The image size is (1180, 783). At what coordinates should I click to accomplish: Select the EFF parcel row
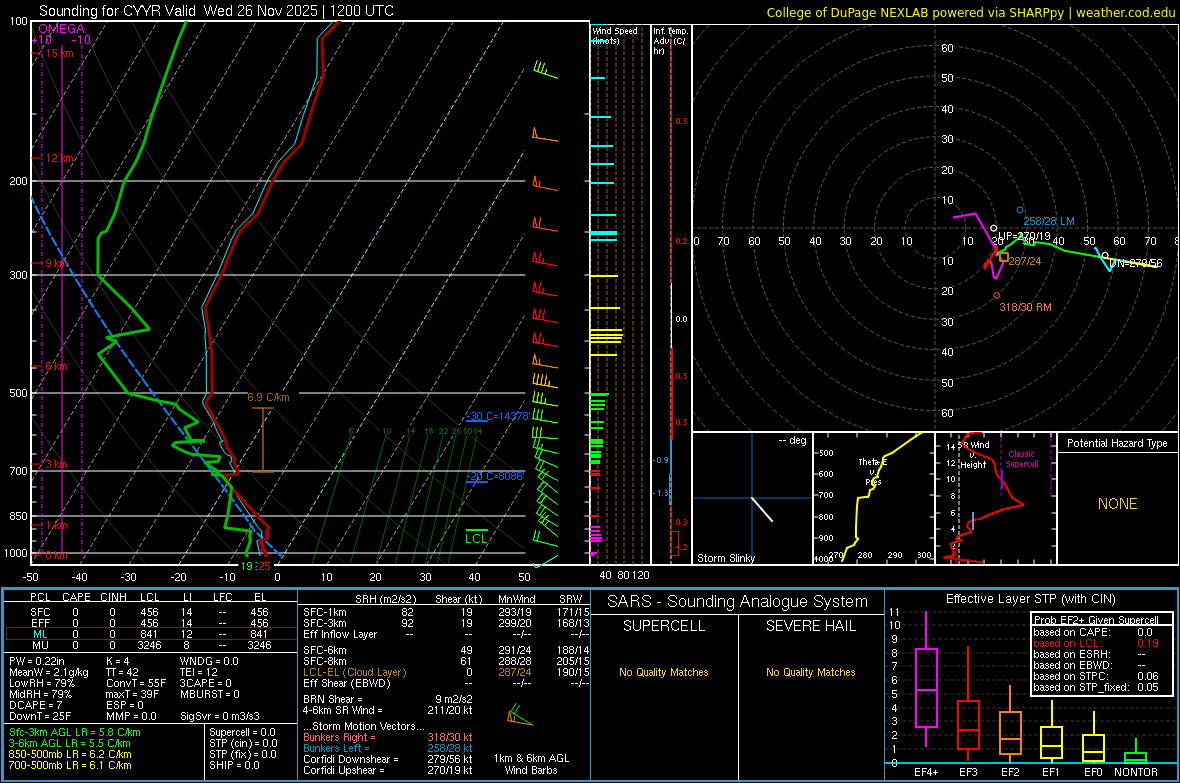[x=149, y=623]
